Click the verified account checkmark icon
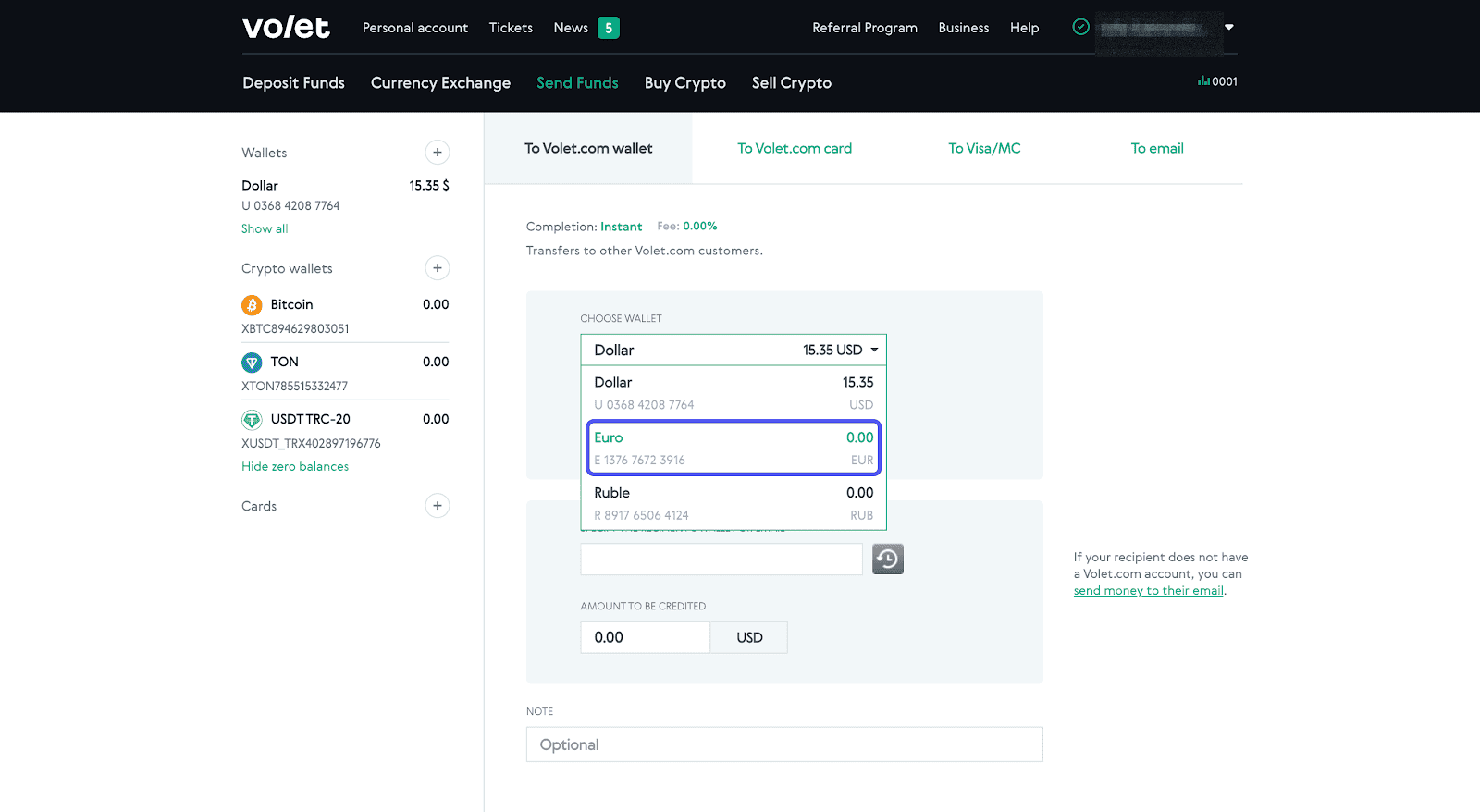This screenshot has height=812, width=1480. 1080,27
